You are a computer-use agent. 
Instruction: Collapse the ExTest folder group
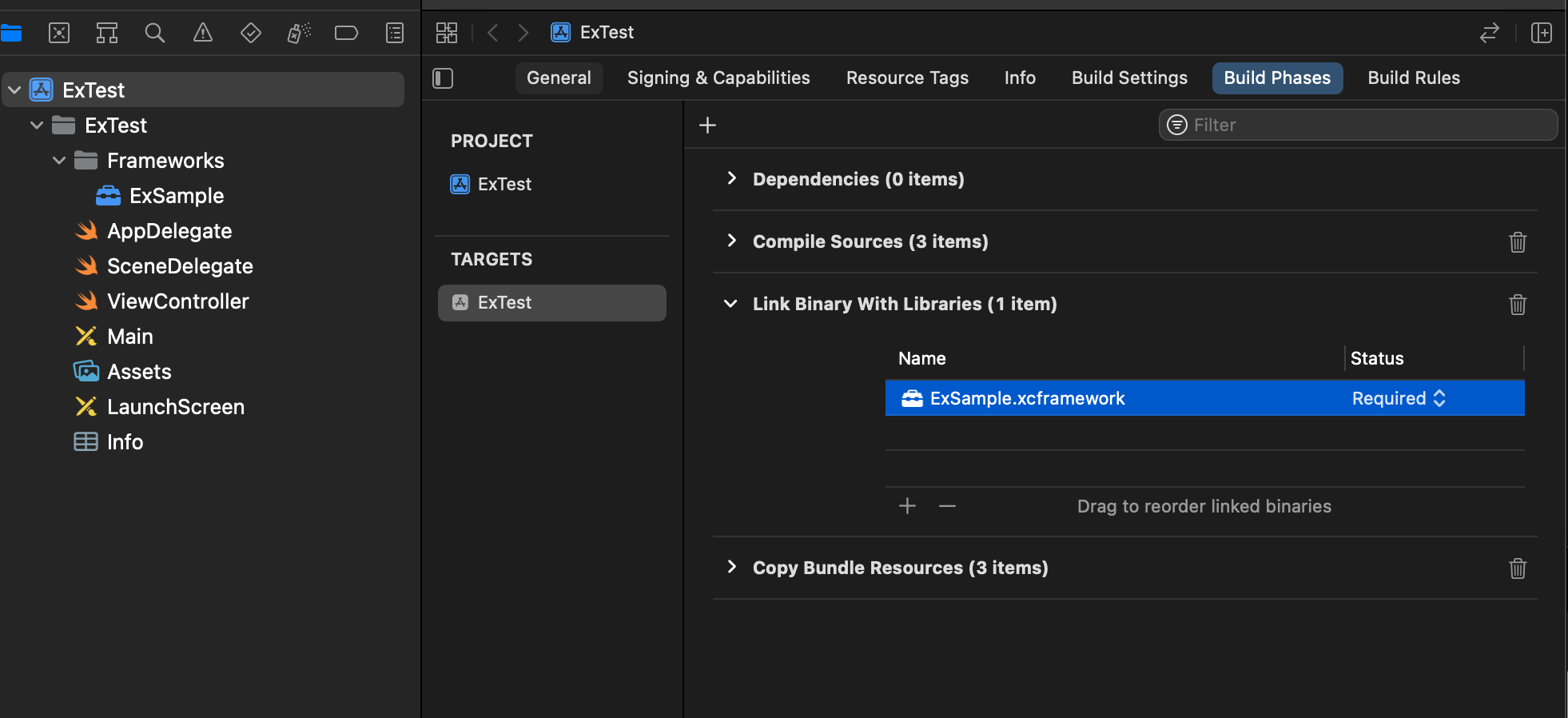tap(37, 126)
